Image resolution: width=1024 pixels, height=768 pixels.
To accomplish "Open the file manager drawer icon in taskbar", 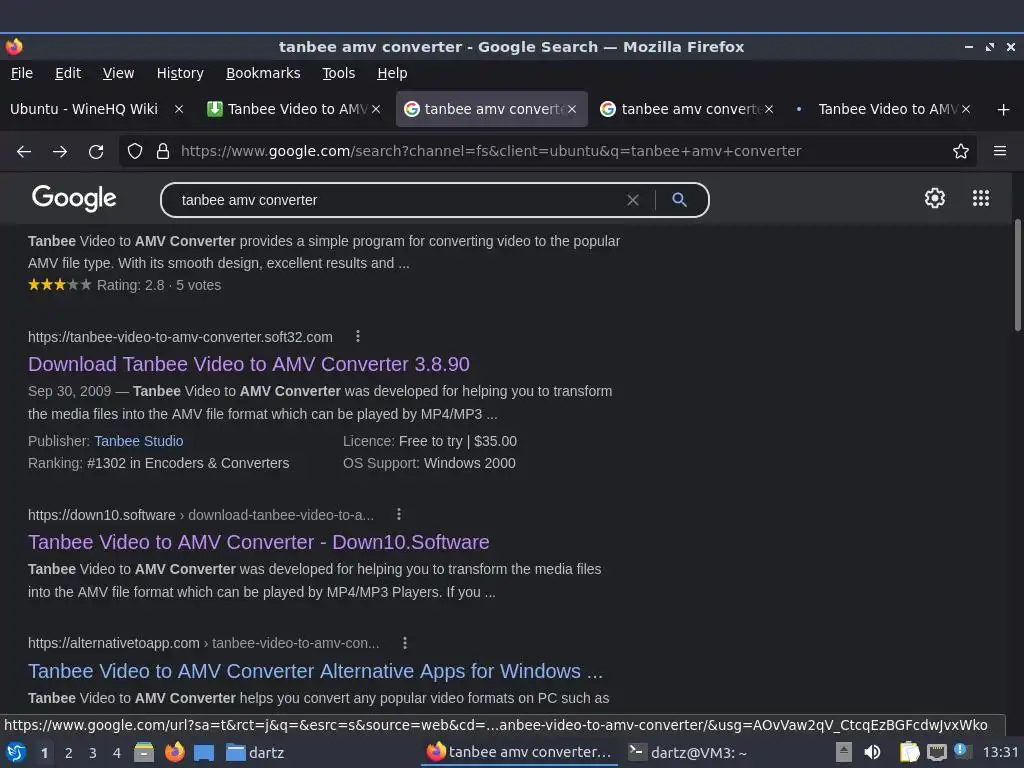I will tap(144, 752).
